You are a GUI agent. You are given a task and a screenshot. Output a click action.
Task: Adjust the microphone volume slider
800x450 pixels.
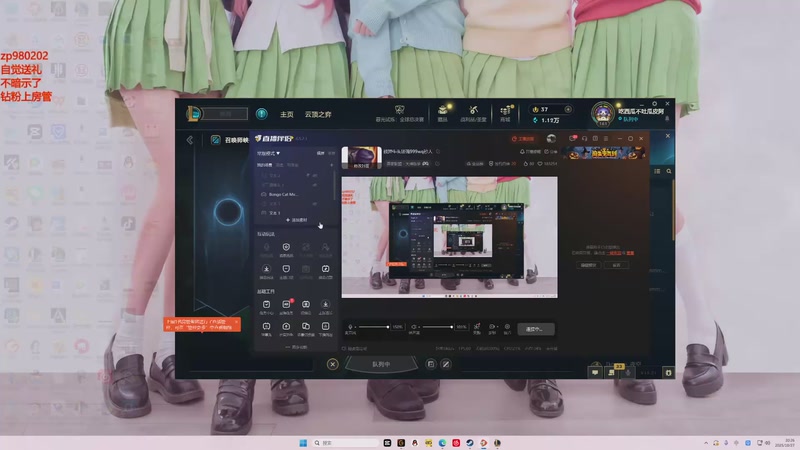[x=373, y=327]
